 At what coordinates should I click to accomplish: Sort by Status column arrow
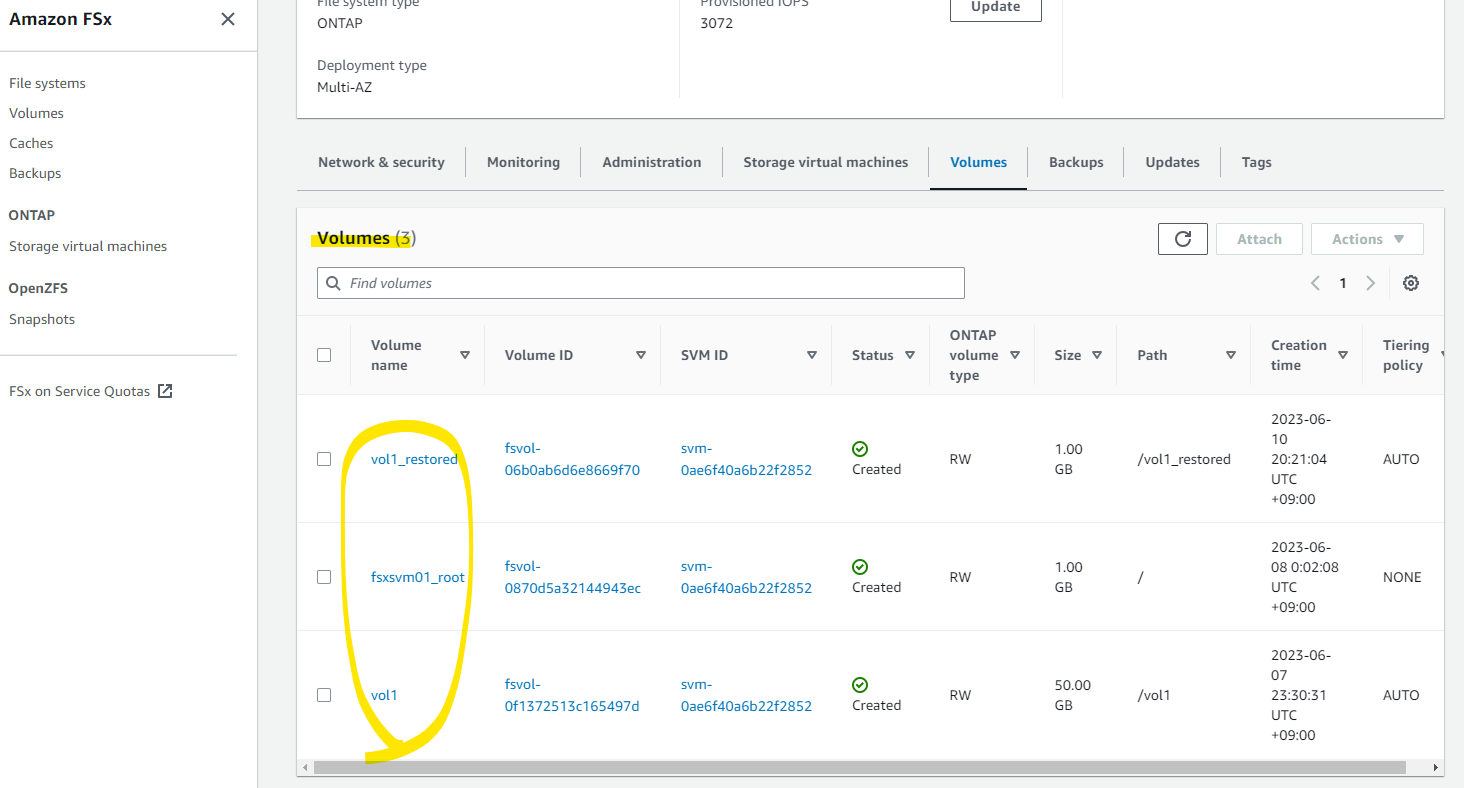click(910, 355)
